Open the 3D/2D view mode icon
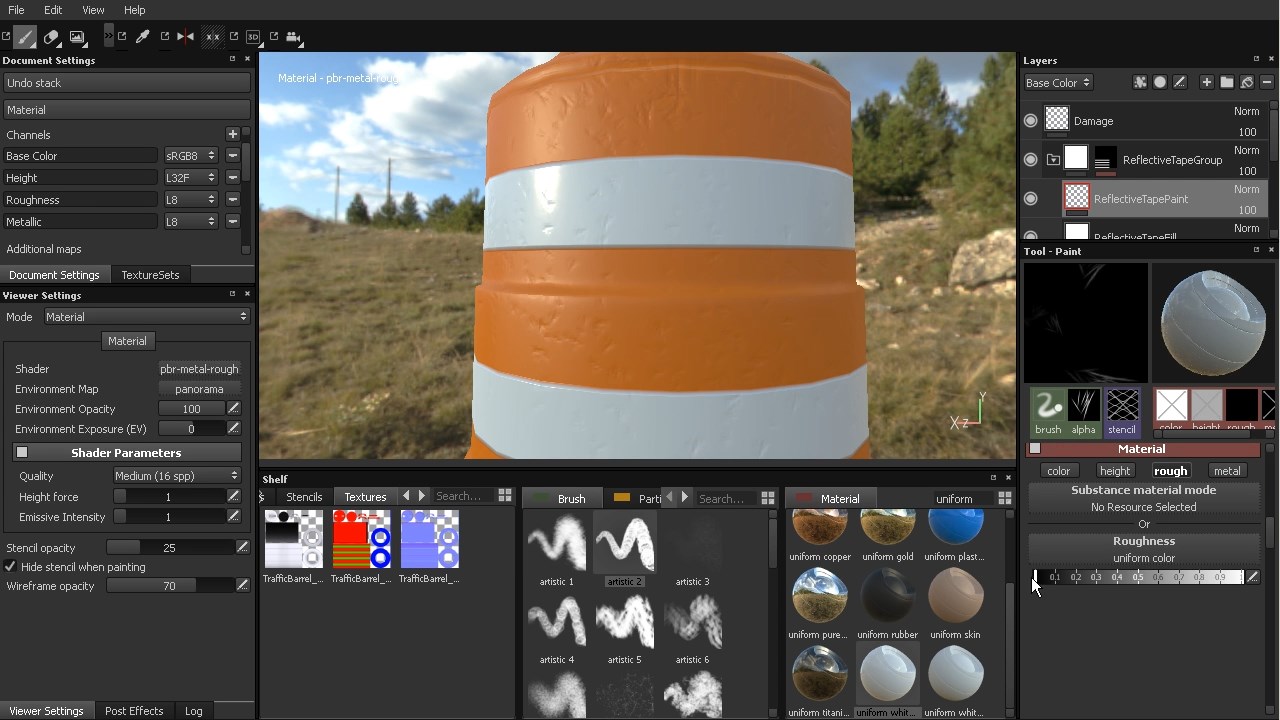 tap(254, 37)
